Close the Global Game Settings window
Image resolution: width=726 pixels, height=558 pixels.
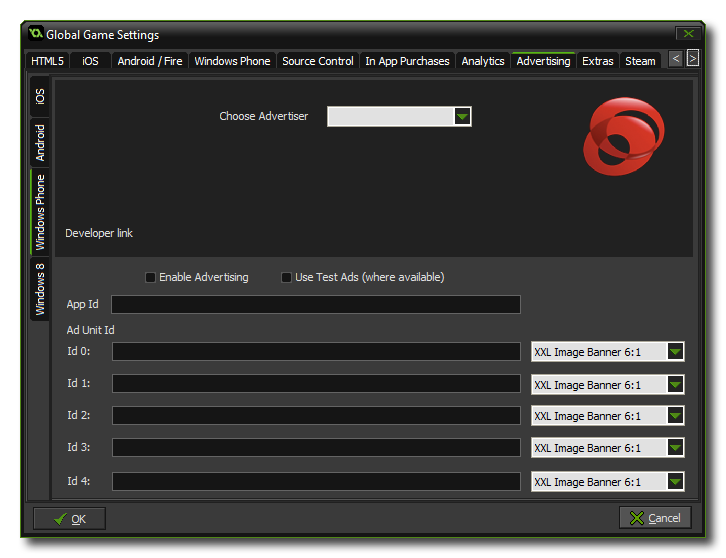(686, 34)
